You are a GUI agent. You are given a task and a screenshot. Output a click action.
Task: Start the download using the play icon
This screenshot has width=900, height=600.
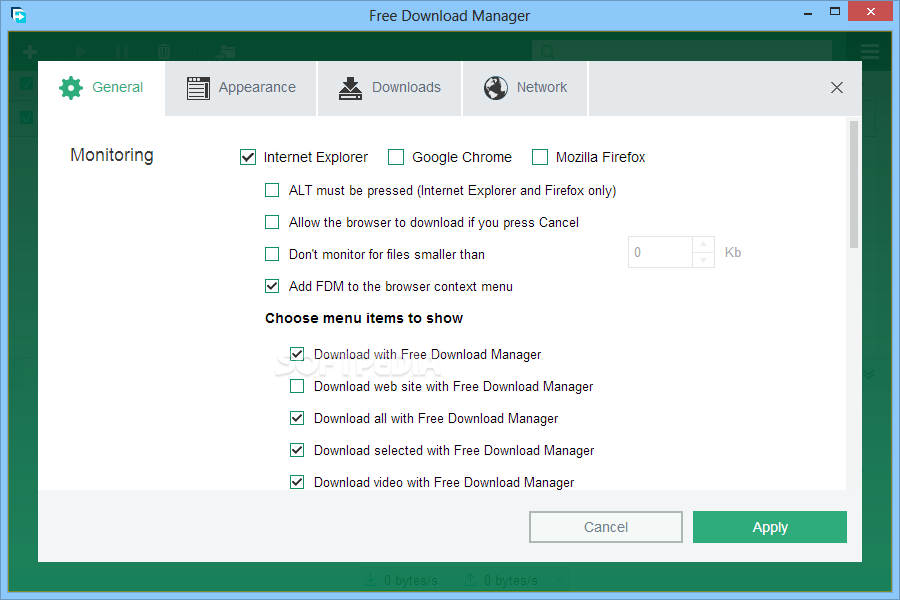(82, 51)
